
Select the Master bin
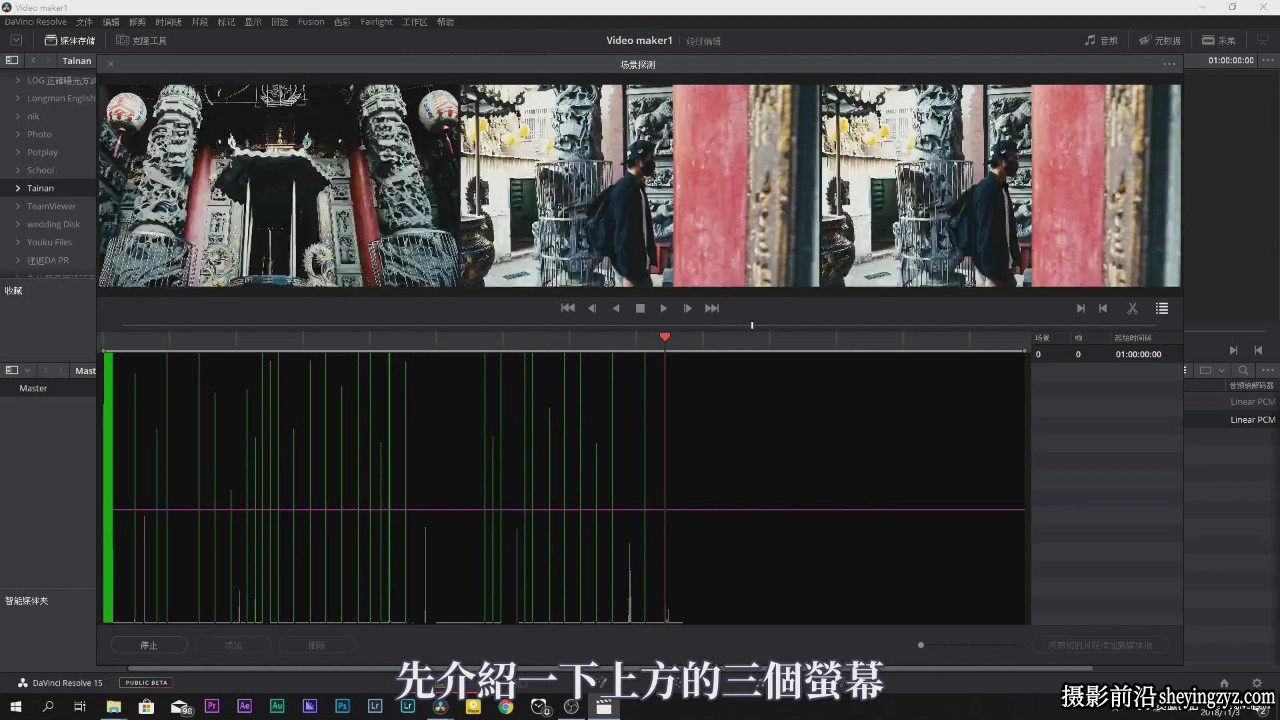(33, 388)
